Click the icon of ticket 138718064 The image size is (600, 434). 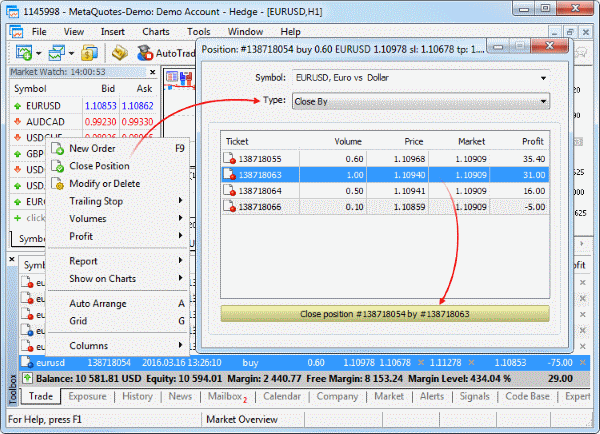click(x=230, y=191)
